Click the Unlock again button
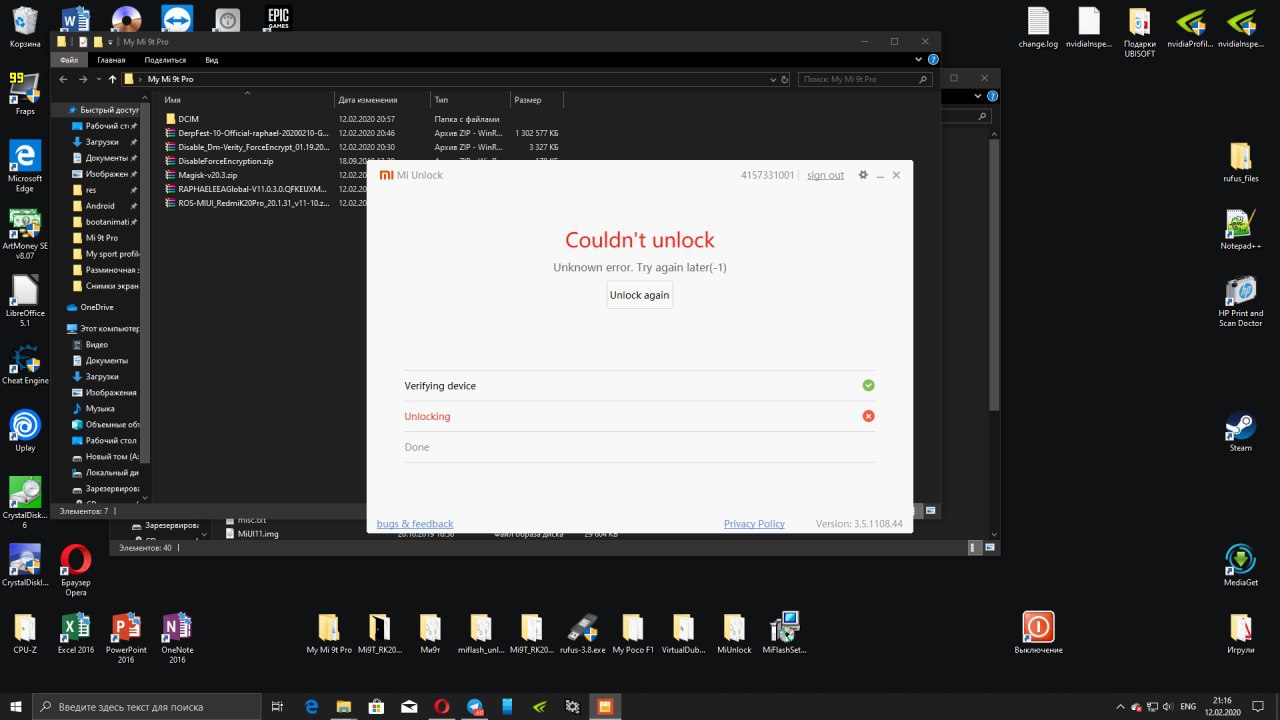Screen dimensions: 1280x720 click(x=640, y=295)
